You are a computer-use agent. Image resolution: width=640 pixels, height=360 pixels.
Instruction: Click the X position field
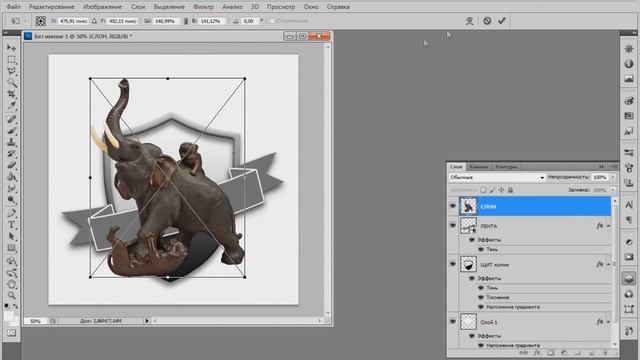pos(73,21)
